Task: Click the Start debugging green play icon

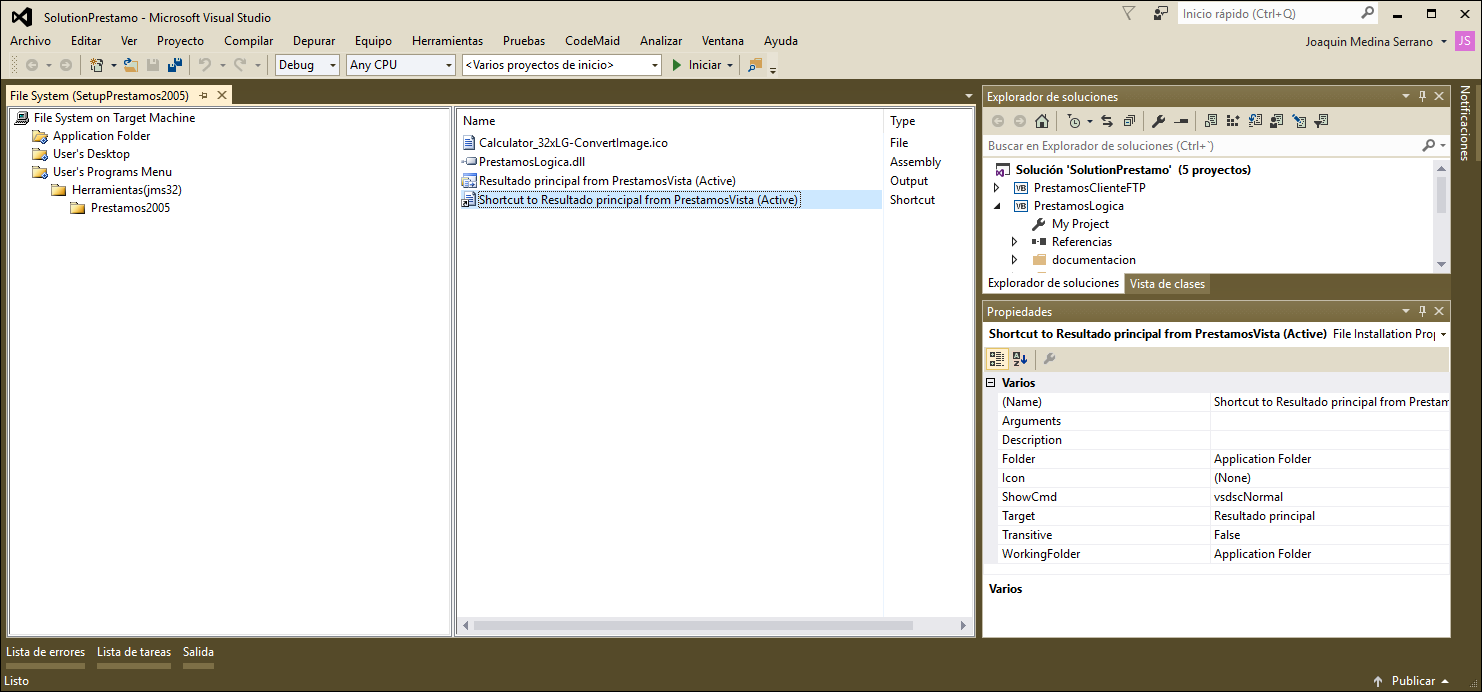Action: (x=677, y=65)
